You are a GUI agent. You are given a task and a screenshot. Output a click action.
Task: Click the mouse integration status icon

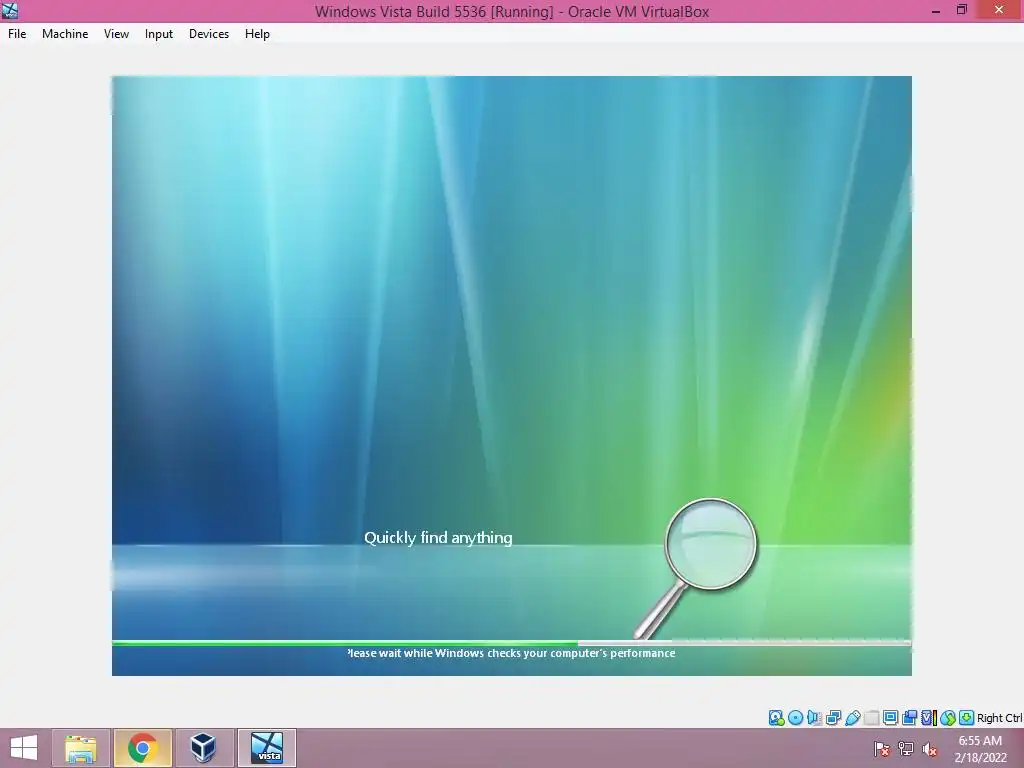948,718
